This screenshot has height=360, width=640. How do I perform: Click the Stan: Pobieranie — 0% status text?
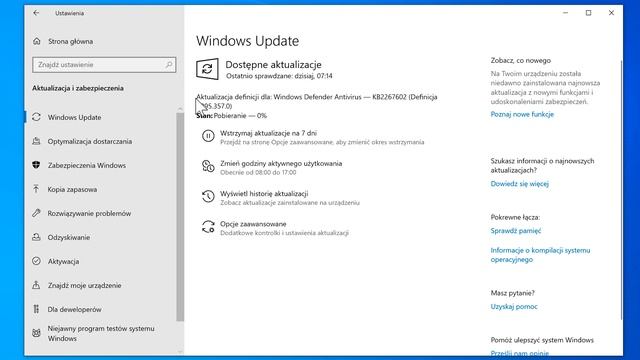point(231,116)
